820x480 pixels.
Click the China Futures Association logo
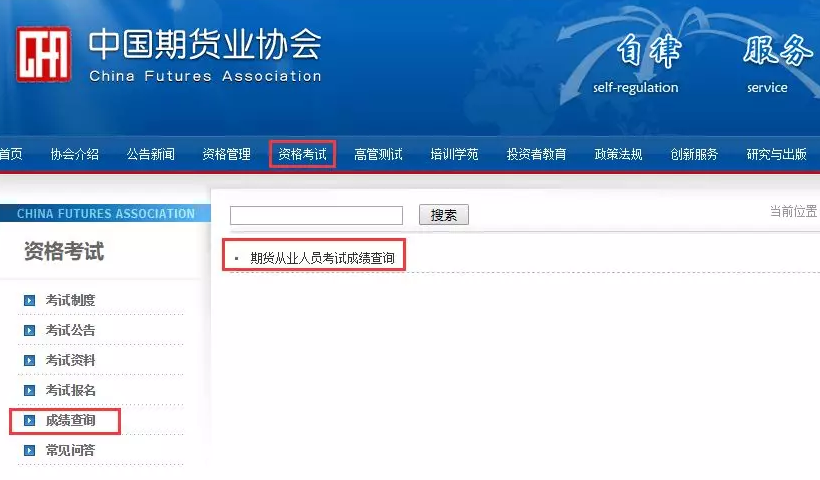43,55
